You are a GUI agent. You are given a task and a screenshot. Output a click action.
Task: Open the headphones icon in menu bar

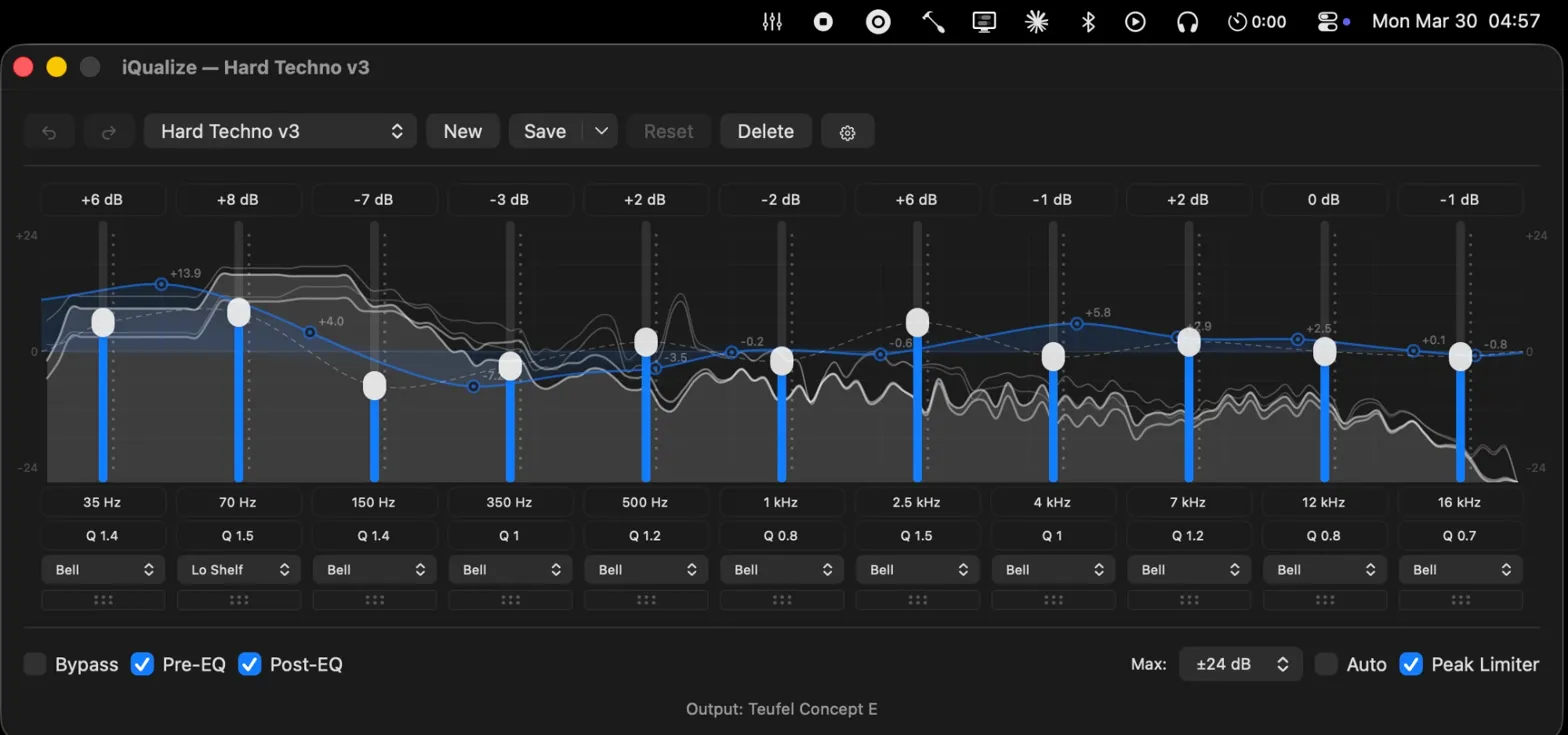coord(1187,21)
